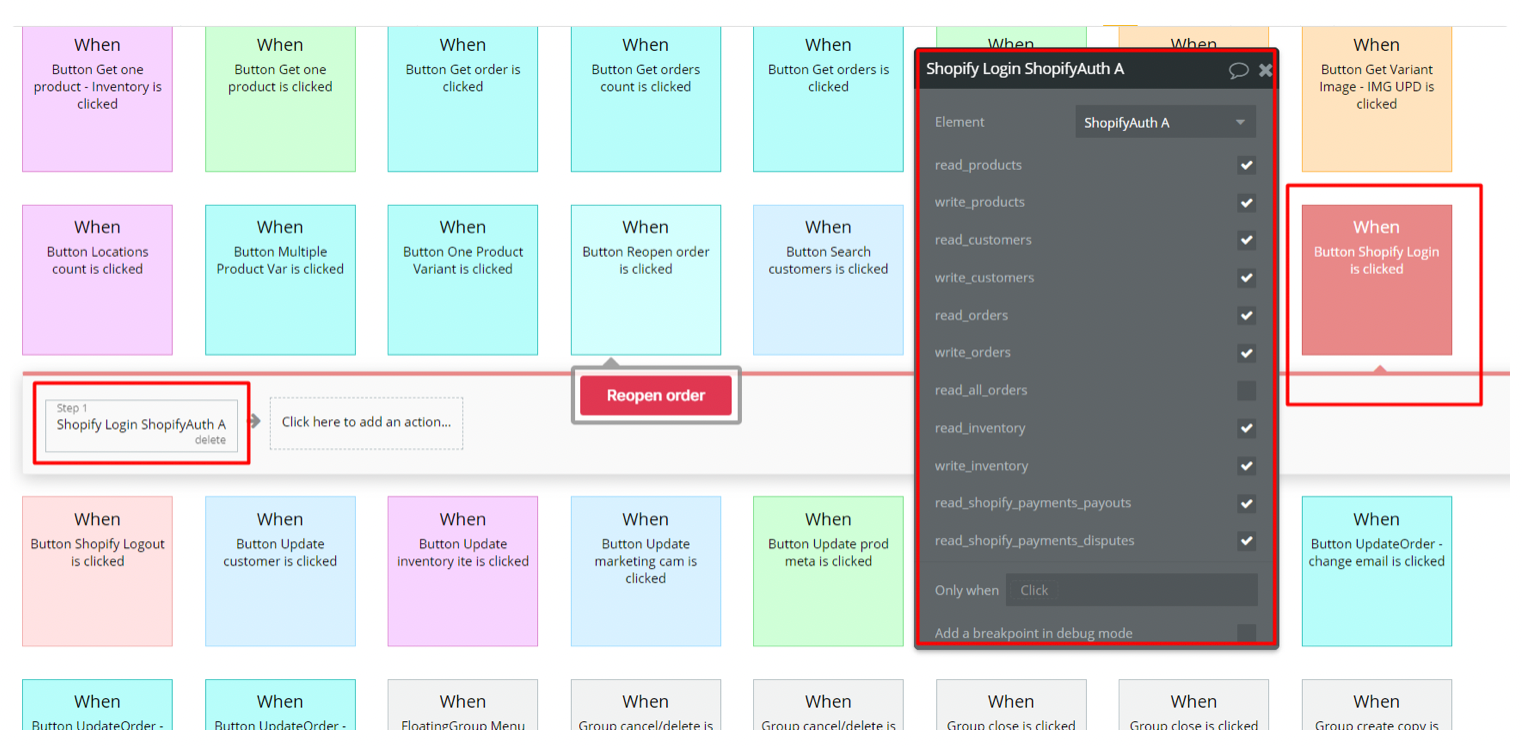The image size is (1522, 746).
Task: Select the Step 1 Shopify Login ShopifyAuth A action
Action: click(141, 425)
